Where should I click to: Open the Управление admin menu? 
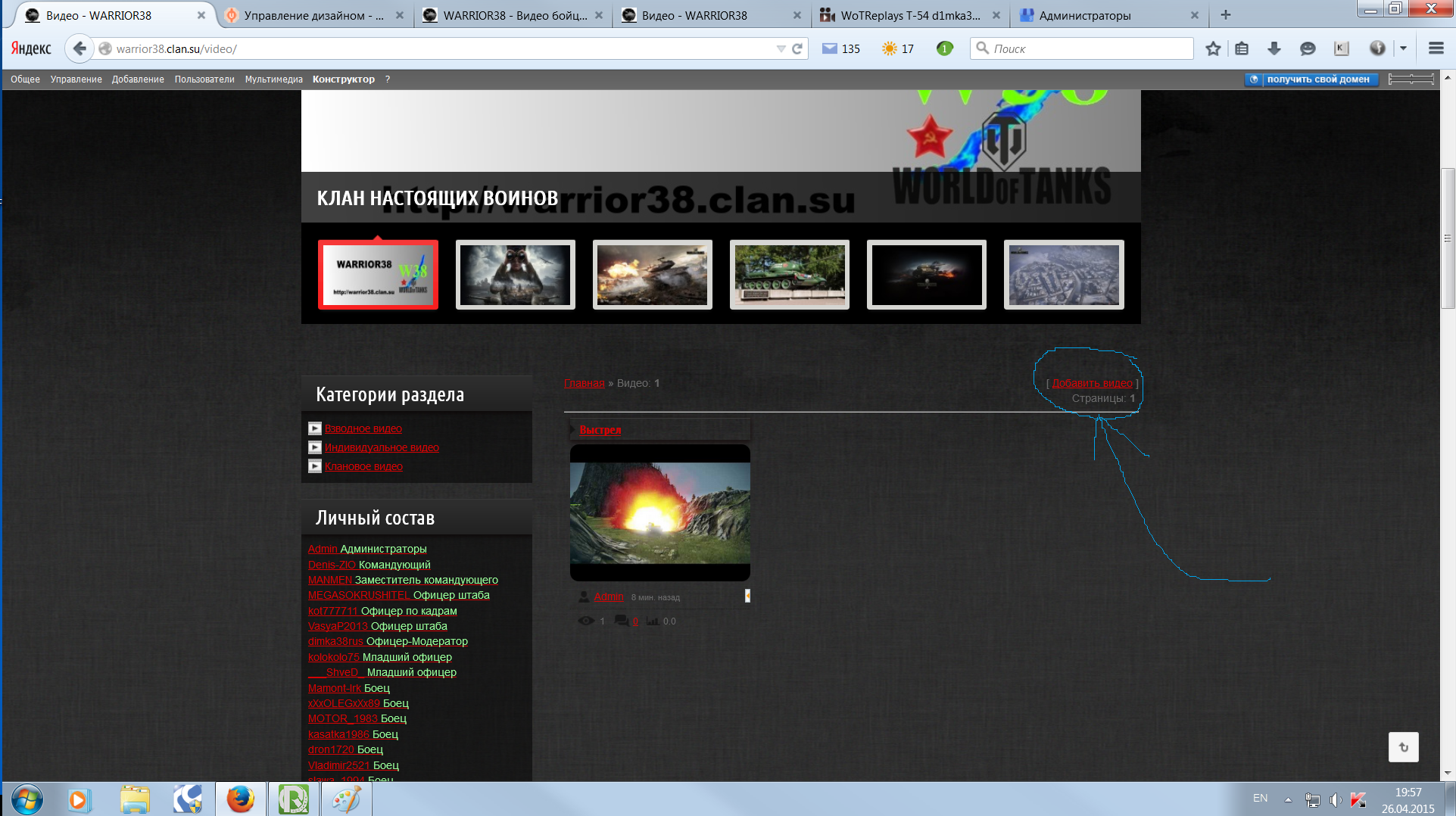point(76,79)
